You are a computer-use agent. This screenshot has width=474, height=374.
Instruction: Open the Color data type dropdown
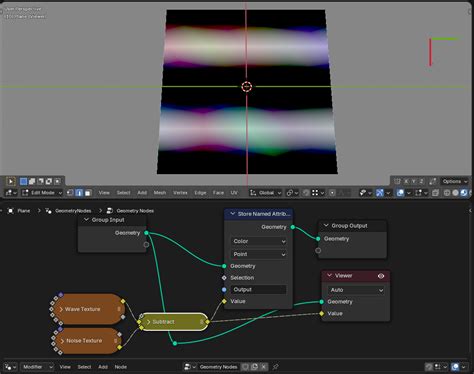click(x=259, y=241)
